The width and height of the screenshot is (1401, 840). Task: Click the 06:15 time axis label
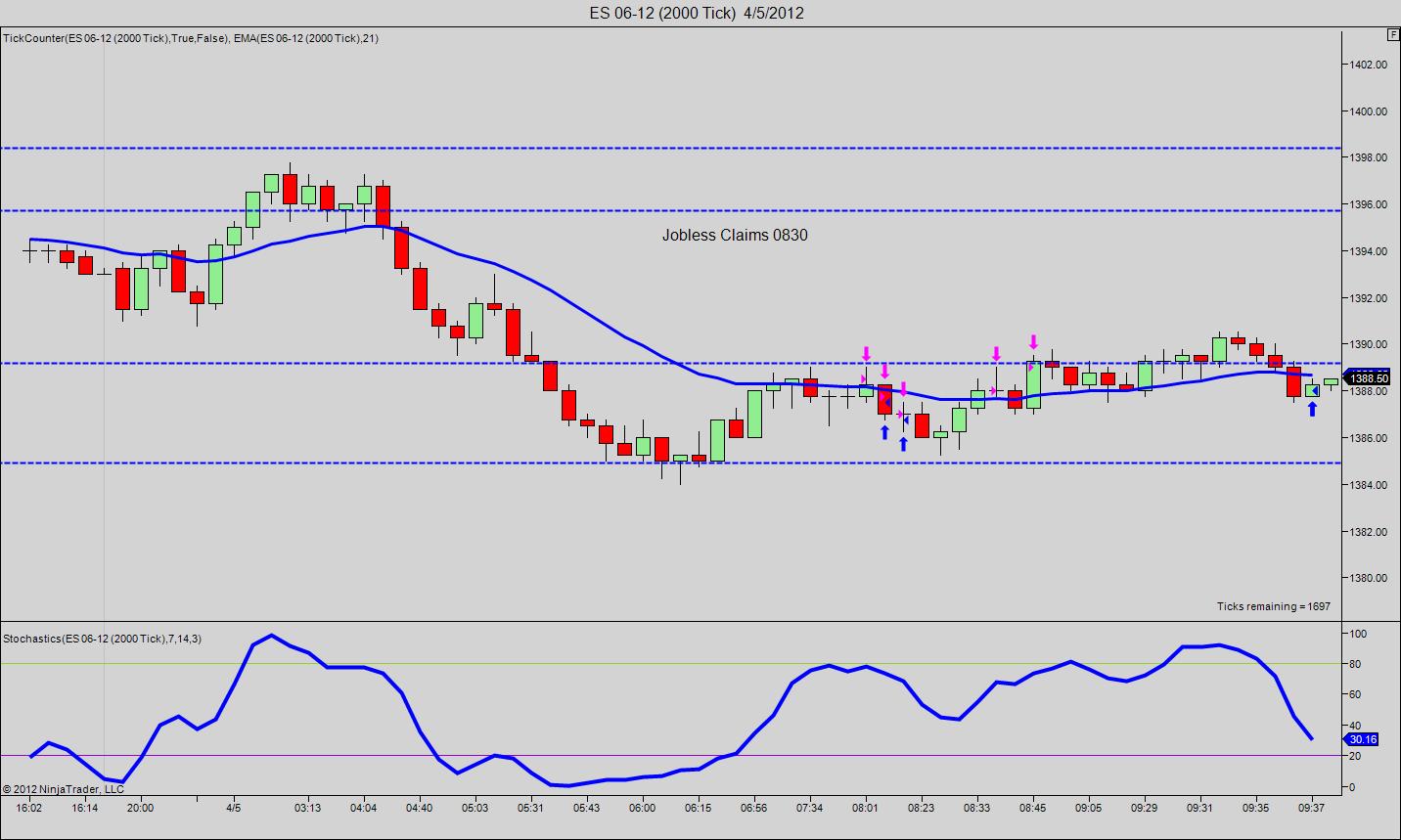coord(699,808)
